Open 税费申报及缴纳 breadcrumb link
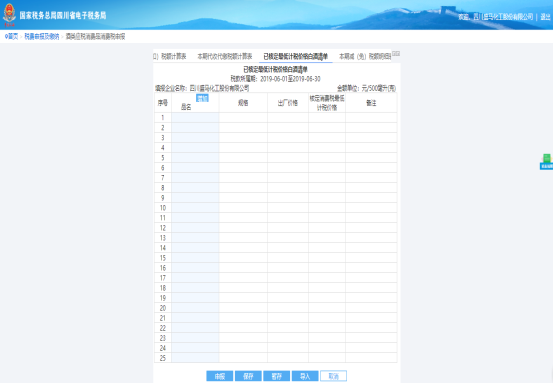Image resolution: width=553 pixels, height=384 pixels. click(42, 37)
